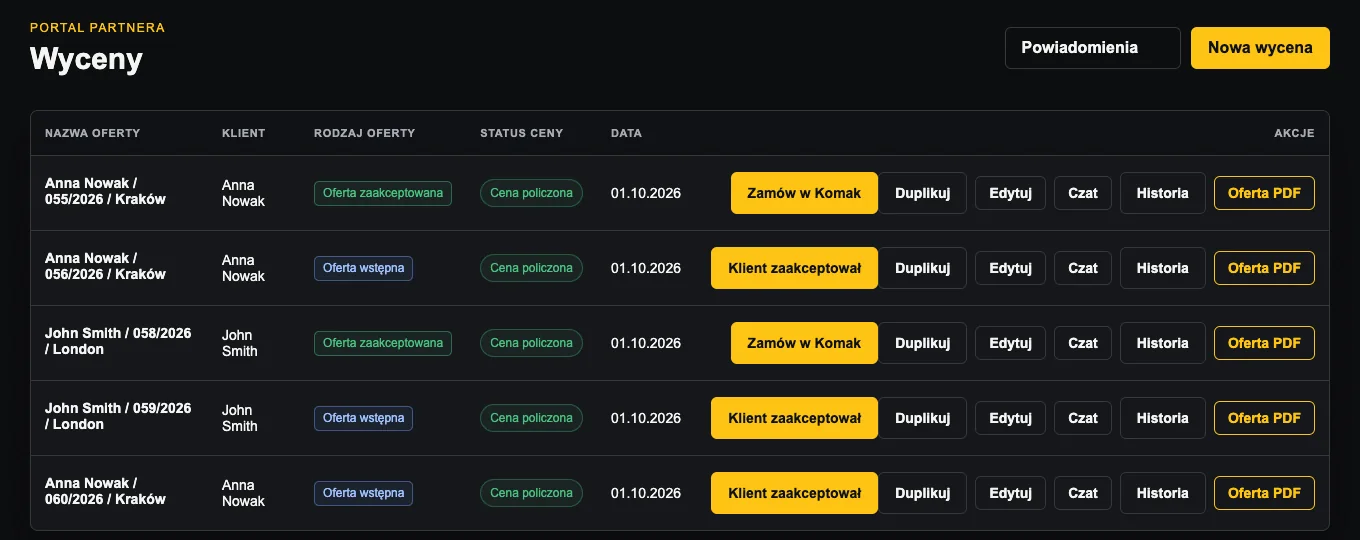Click offer name Anna Nowak / 056/2026 / Kraków
This screenshot has width=1360, height=540.
pyautogui.click(x=105, y=266)
